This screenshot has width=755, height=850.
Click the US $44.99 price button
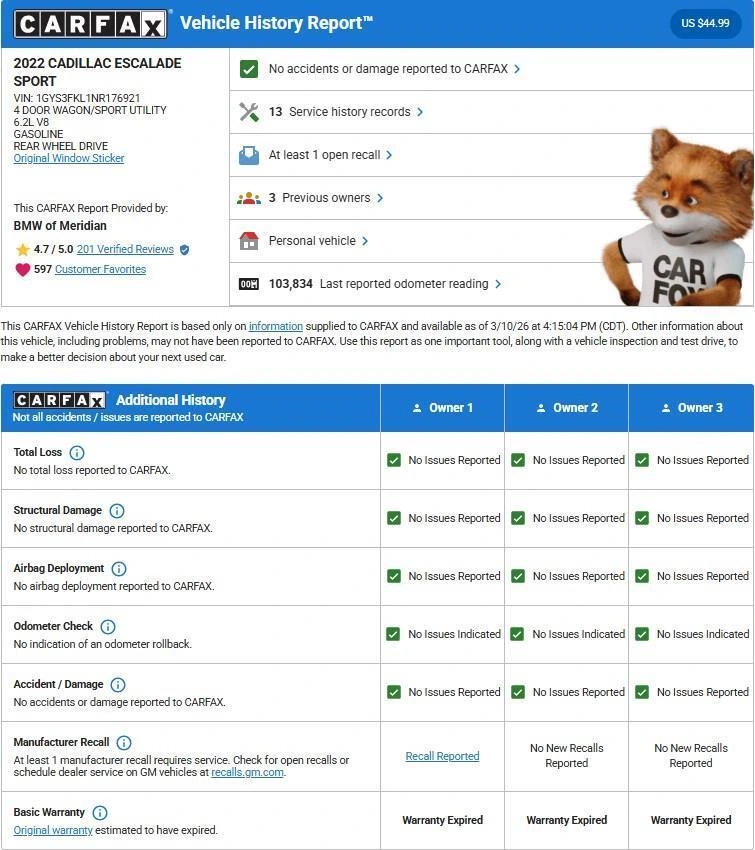coord(705,23)
